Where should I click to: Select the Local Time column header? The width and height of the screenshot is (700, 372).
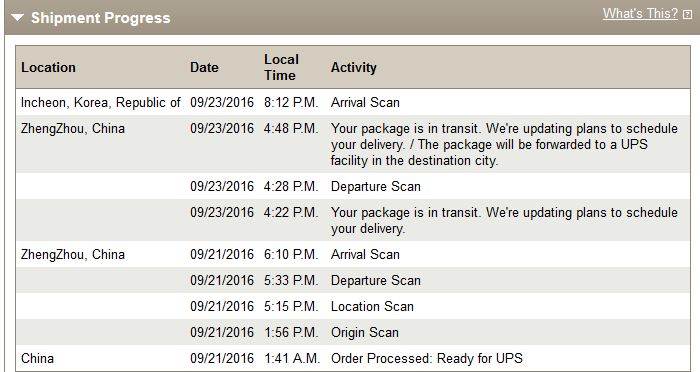coord(281,67)
